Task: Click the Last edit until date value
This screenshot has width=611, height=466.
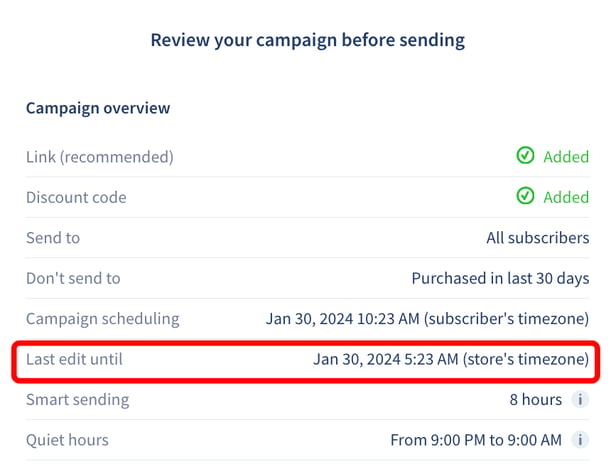Action: click(x=451, y=359)
